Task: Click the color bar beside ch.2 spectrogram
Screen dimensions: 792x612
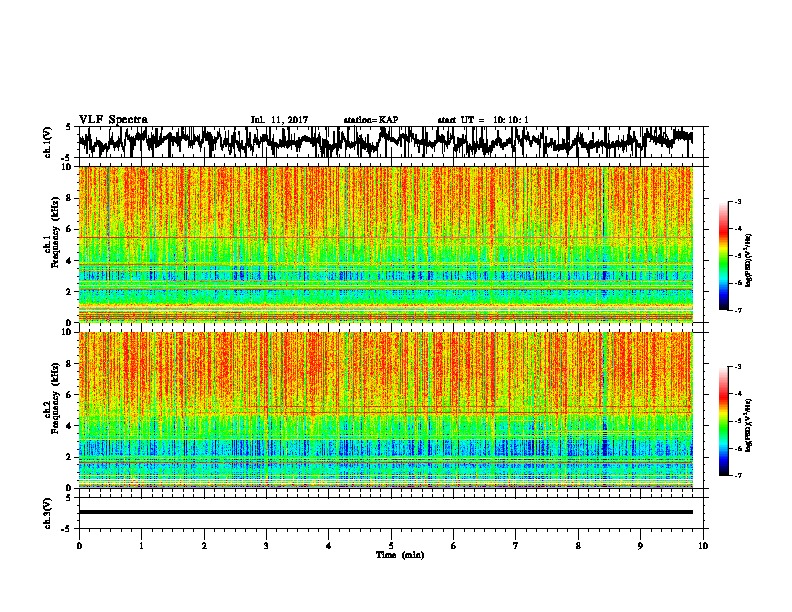Action: click(x=724, y=421)
